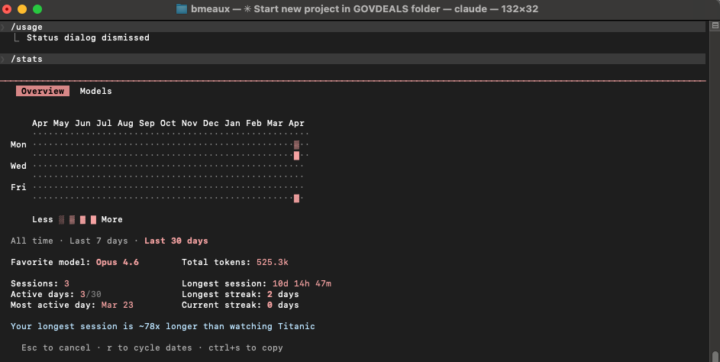Click the Active days 3/30 value
720x362 pixels.
[x=90, y=294]
